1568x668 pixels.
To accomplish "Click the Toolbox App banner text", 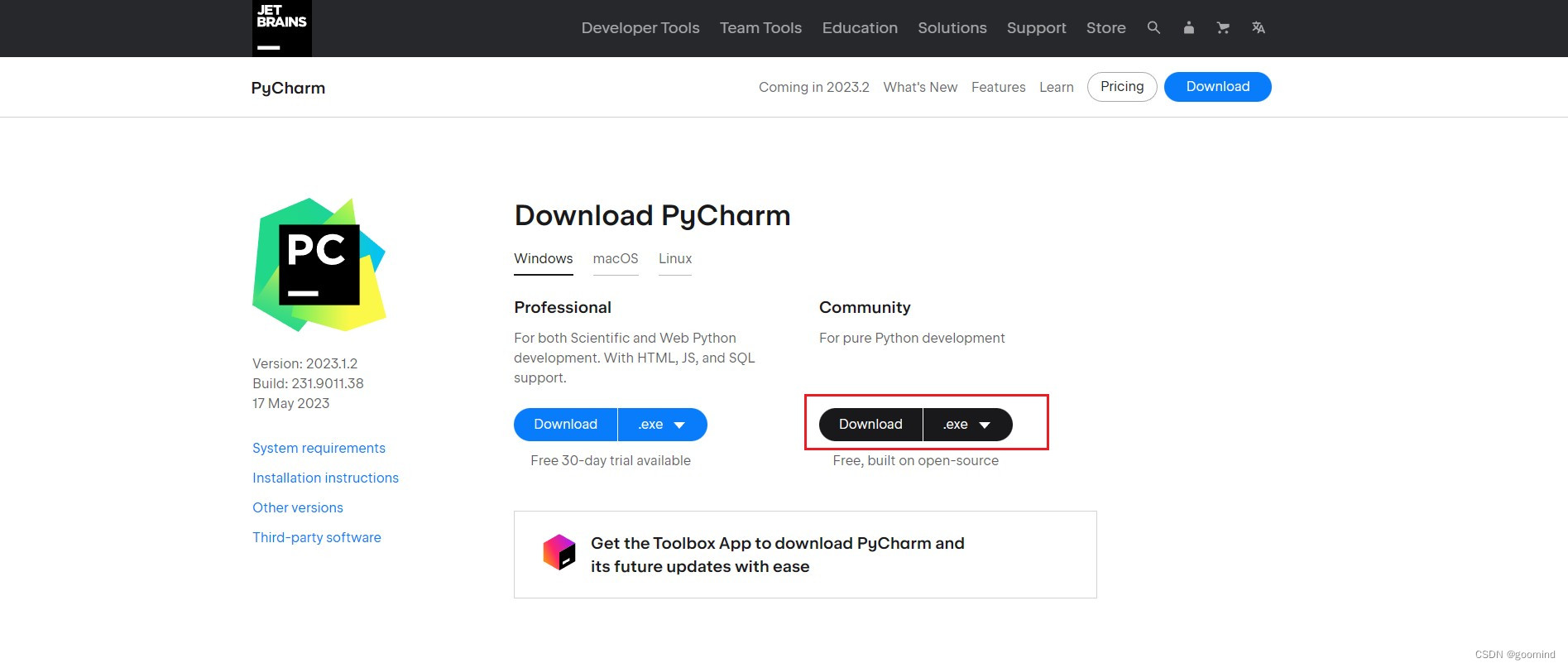I will click(x=778, y=555).
